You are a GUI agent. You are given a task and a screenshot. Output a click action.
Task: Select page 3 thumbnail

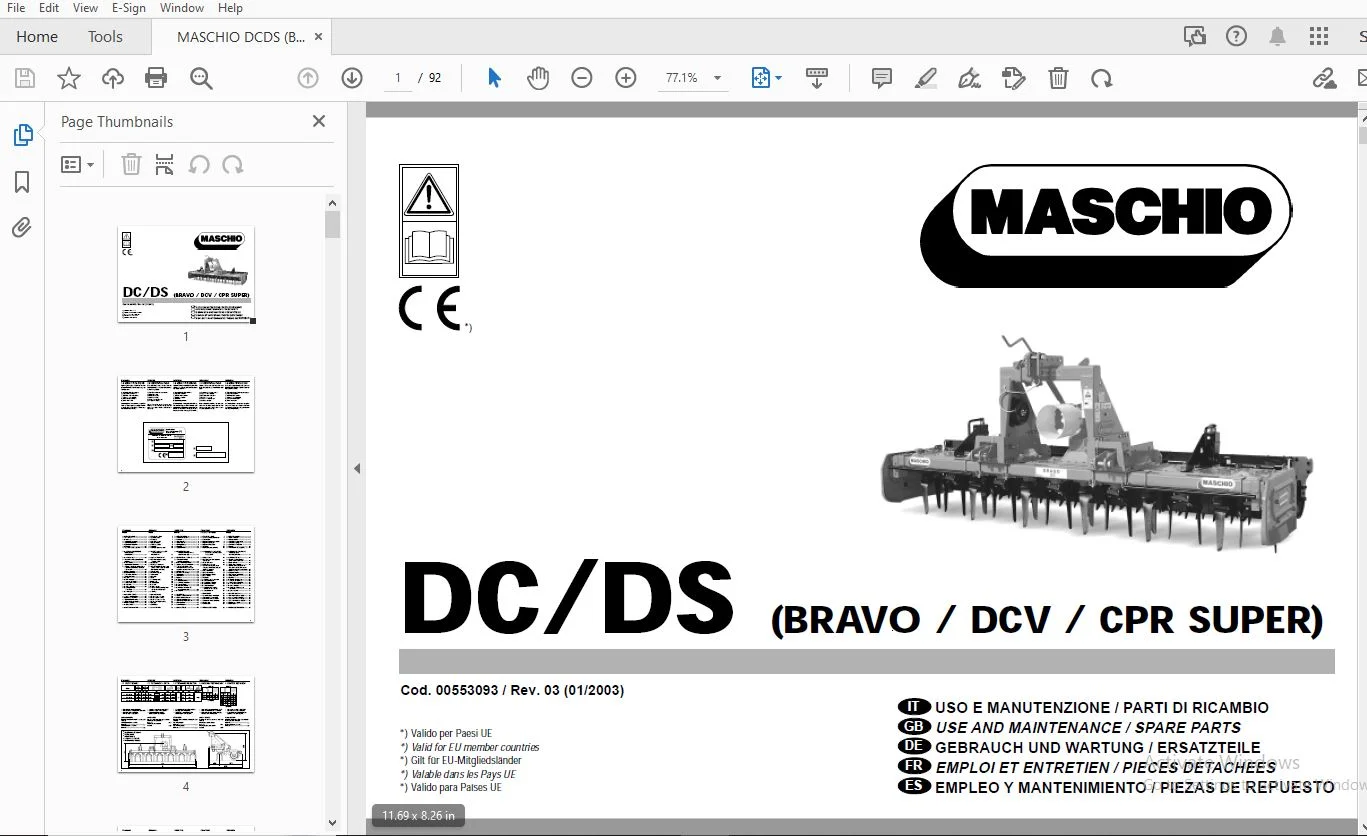tap(186, 574)
